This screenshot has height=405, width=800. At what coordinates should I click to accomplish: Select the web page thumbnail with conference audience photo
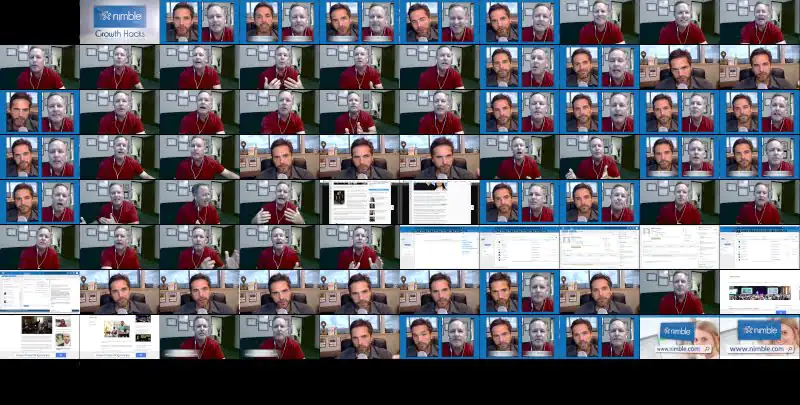760,292
